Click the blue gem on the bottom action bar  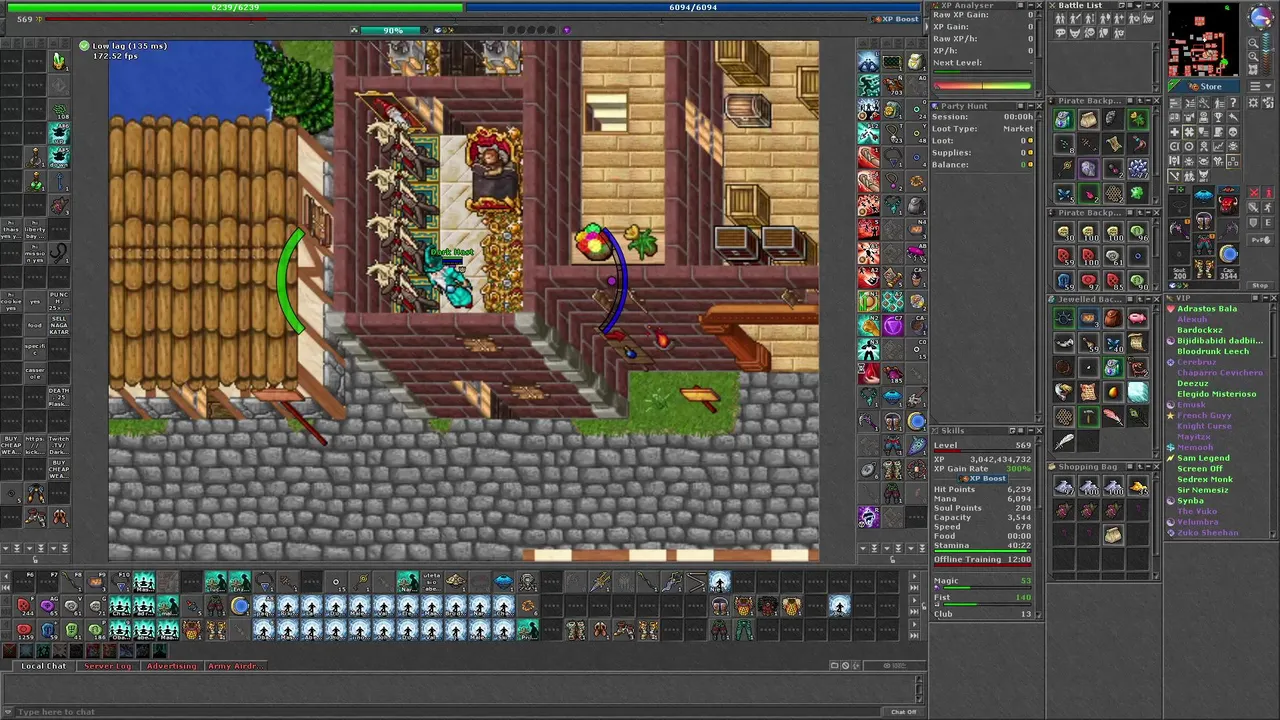tap(503, 582)
